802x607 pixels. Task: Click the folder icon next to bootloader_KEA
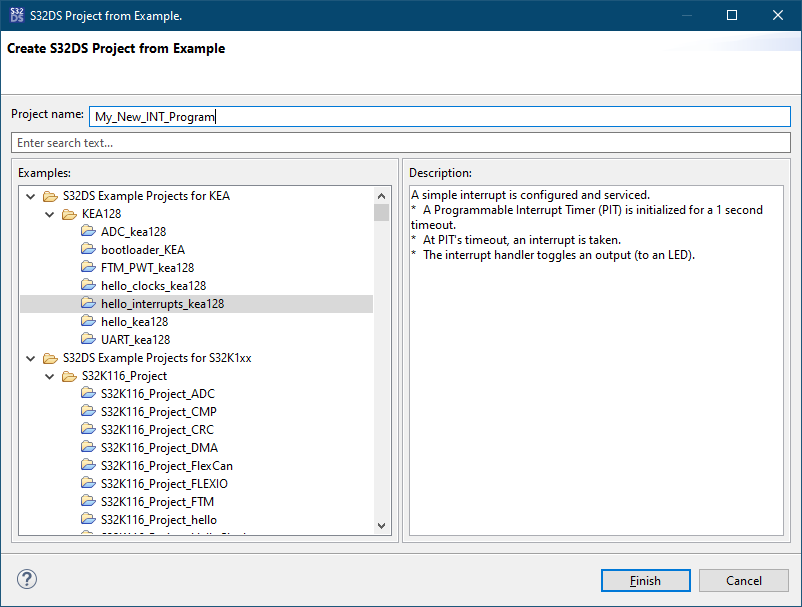point(88,250)
